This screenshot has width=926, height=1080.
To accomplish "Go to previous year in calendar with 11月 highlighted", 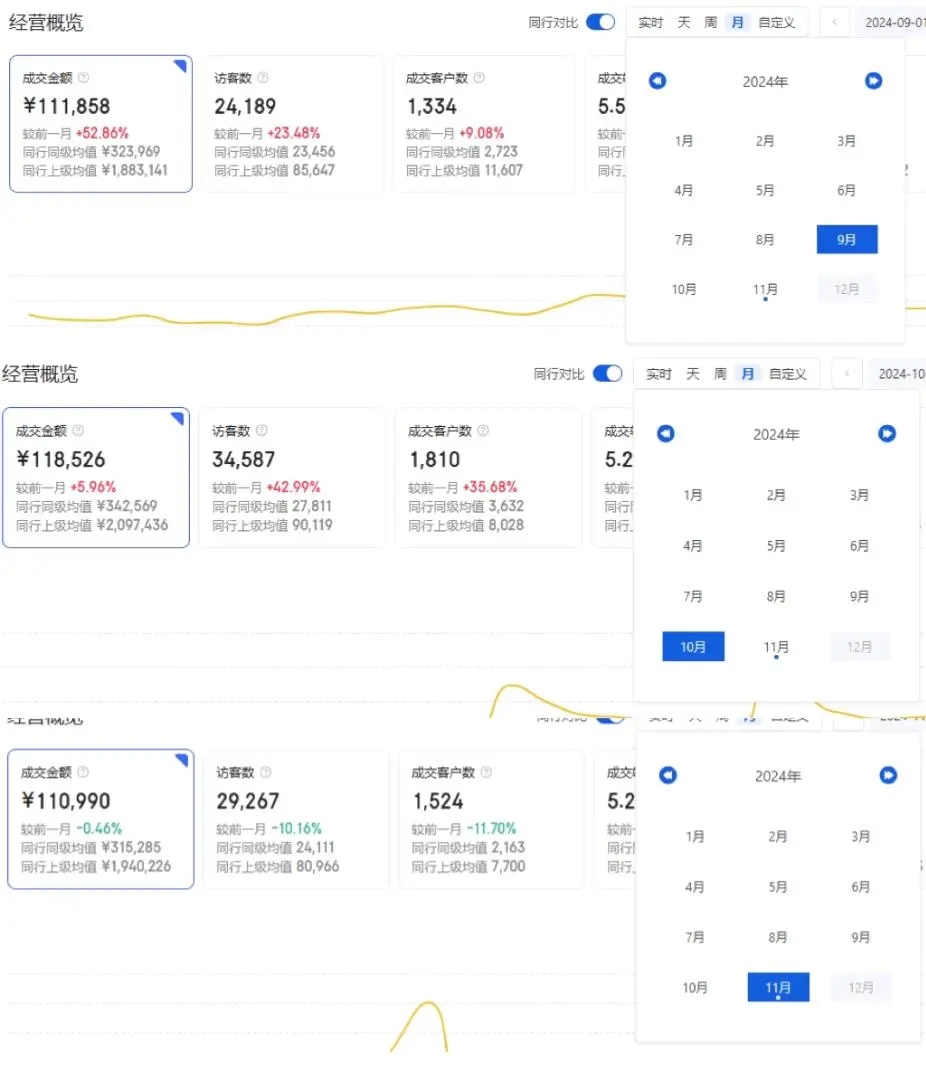I will (668, 776).
